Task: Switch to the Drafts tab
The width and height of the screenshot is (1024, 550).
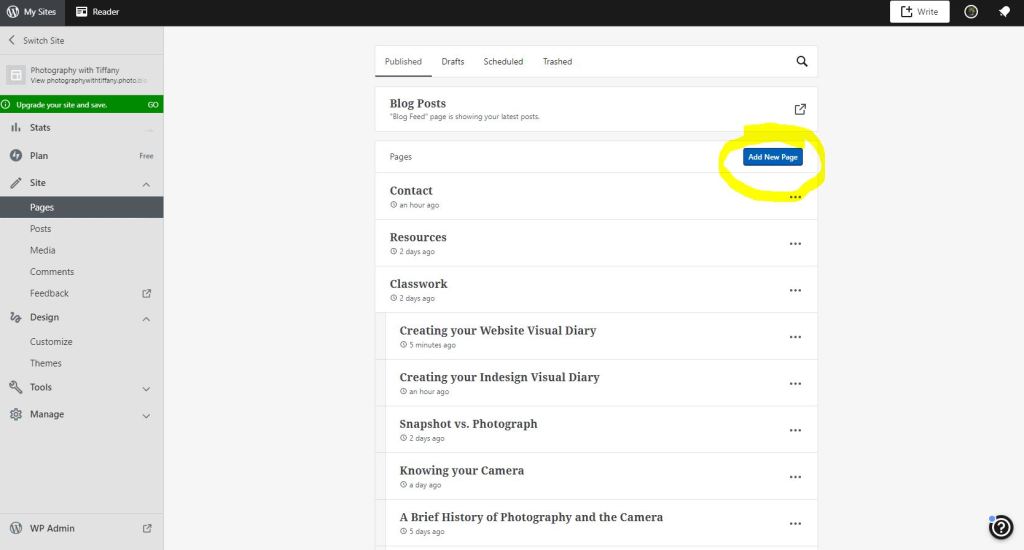Action: click(x=453, y=61)
